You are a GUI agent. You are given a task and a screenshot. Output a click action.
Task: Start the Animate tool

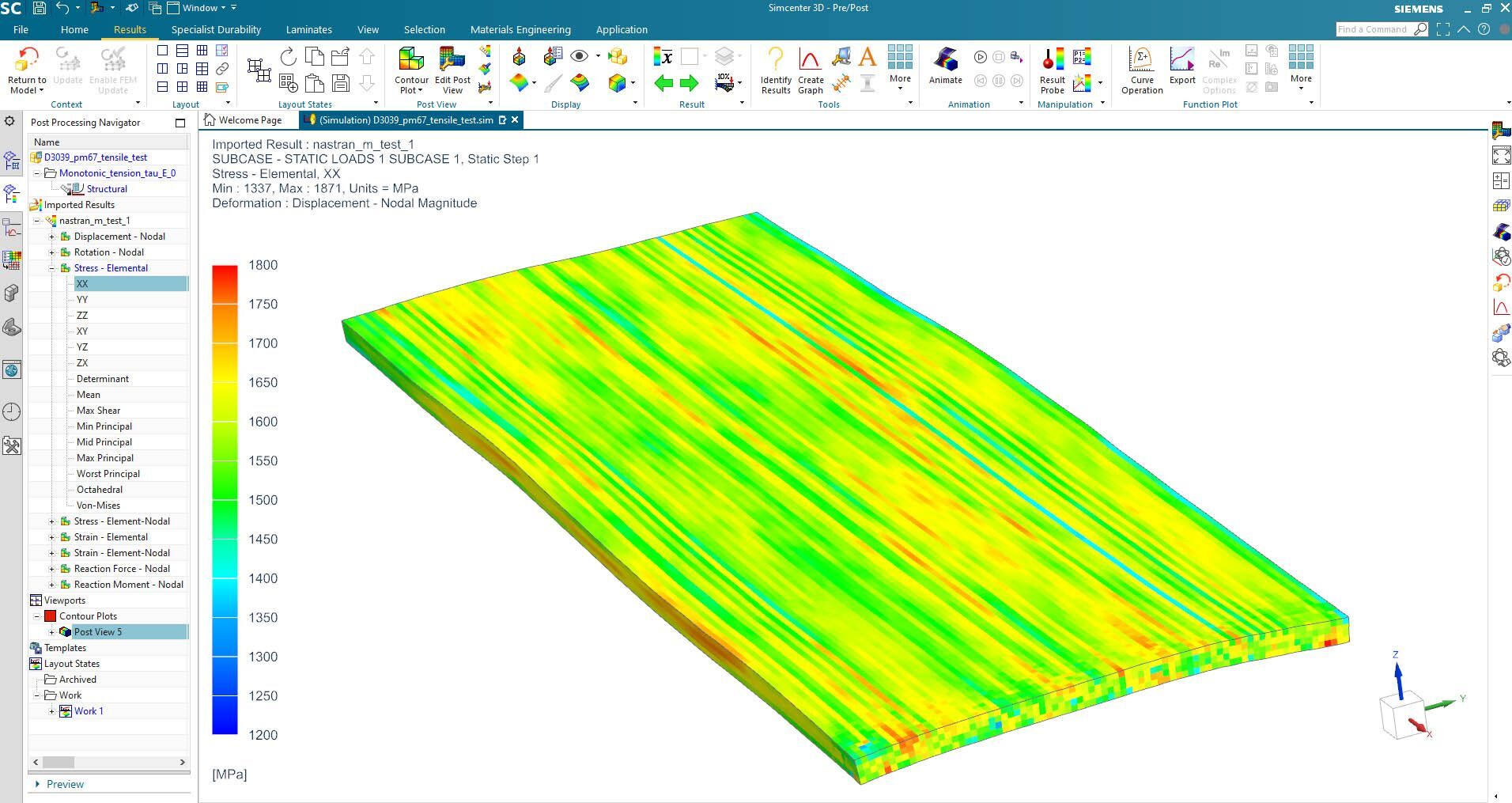click(x=945, y=60)
